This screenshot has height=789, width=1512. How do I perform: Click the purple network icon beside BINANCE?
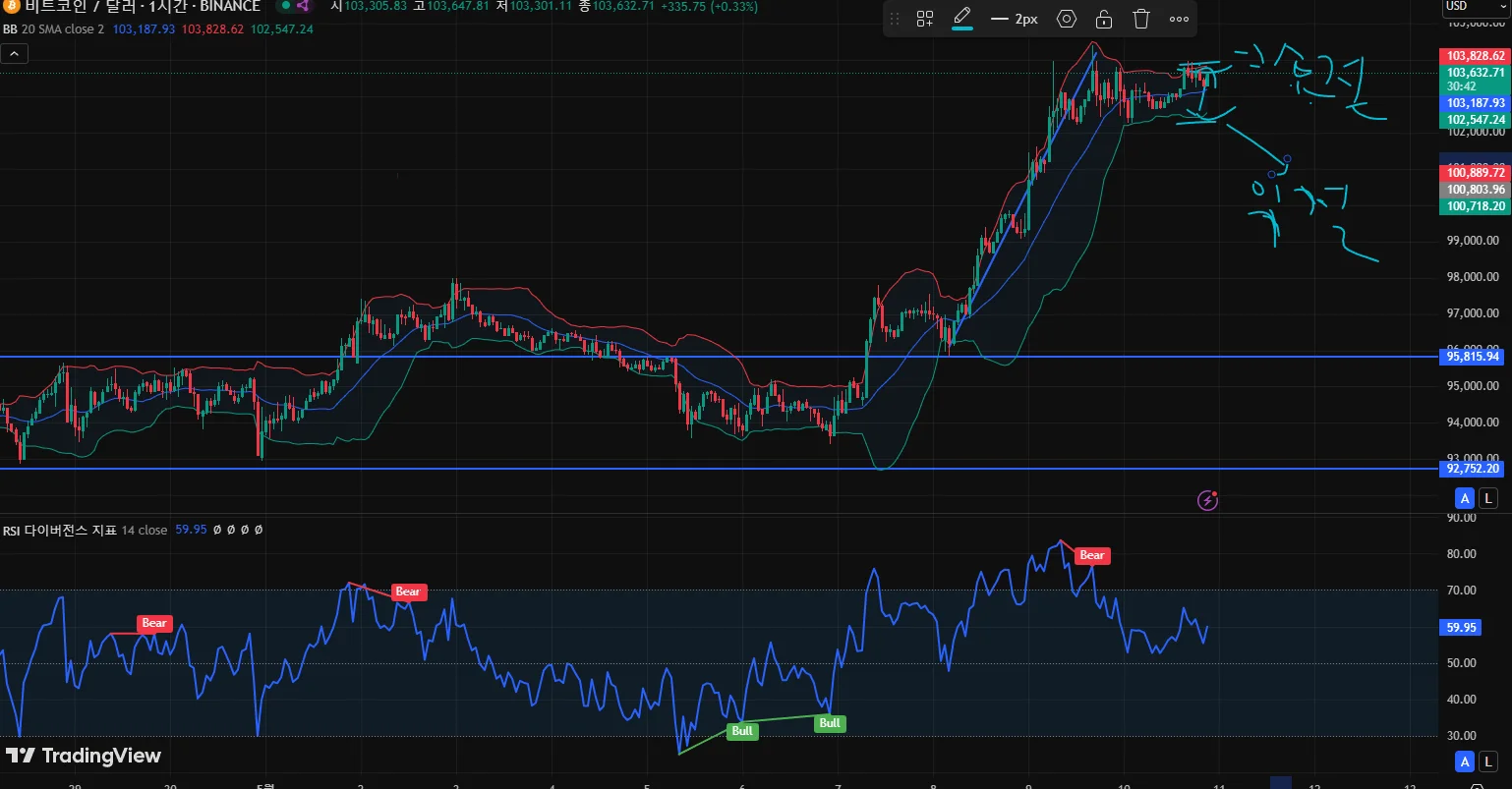coord(303,6)
